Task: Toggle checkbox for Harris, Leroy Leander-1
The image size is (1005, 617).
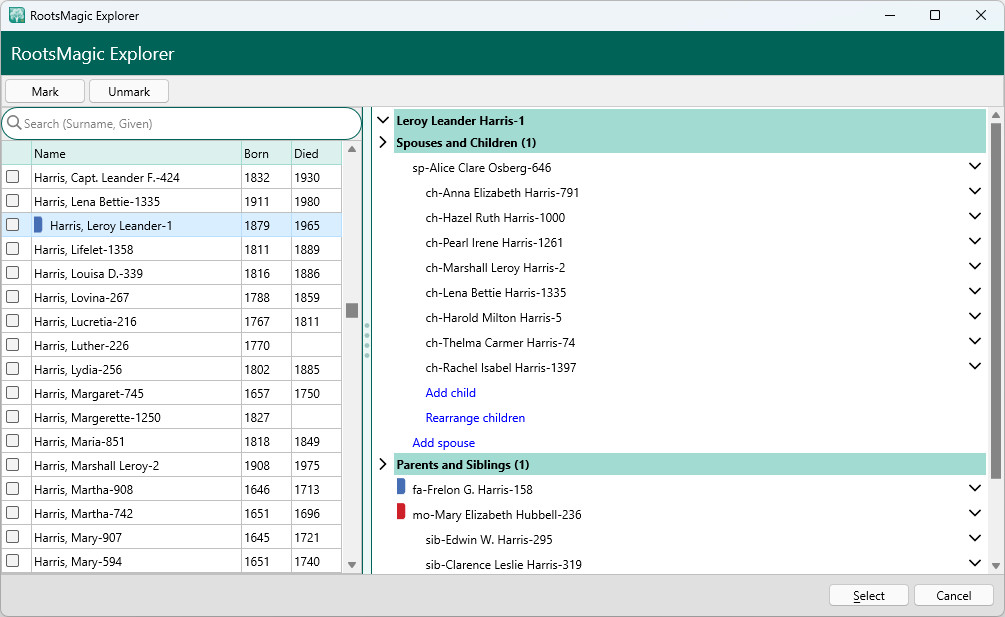Action: 13,225
